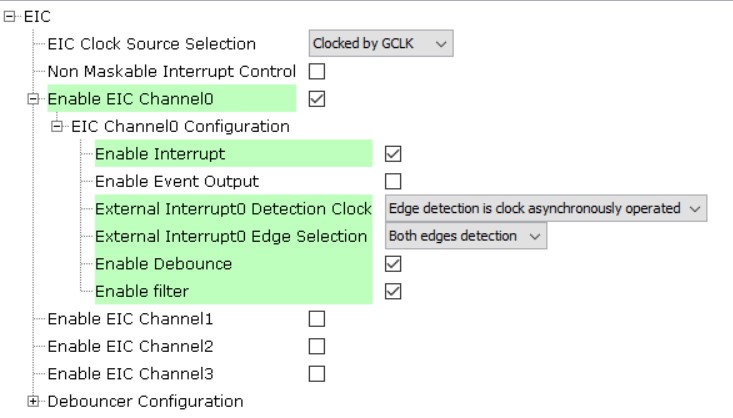The image size is (733, 418).
Task: Collapse EIC Channel0 Configuration section
Action: tap(57, 127)
